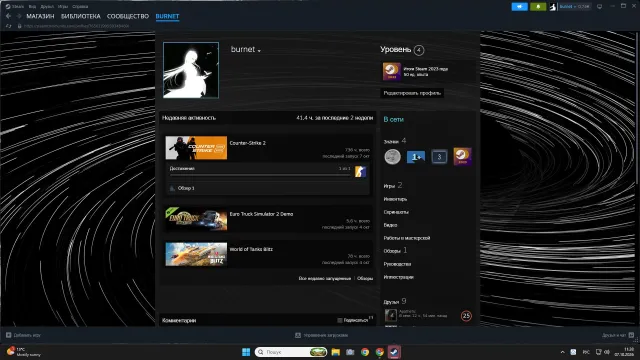Switch to Big Picture mode icon
The width and height of the screenshot is (640, 360).
(599, 7)
